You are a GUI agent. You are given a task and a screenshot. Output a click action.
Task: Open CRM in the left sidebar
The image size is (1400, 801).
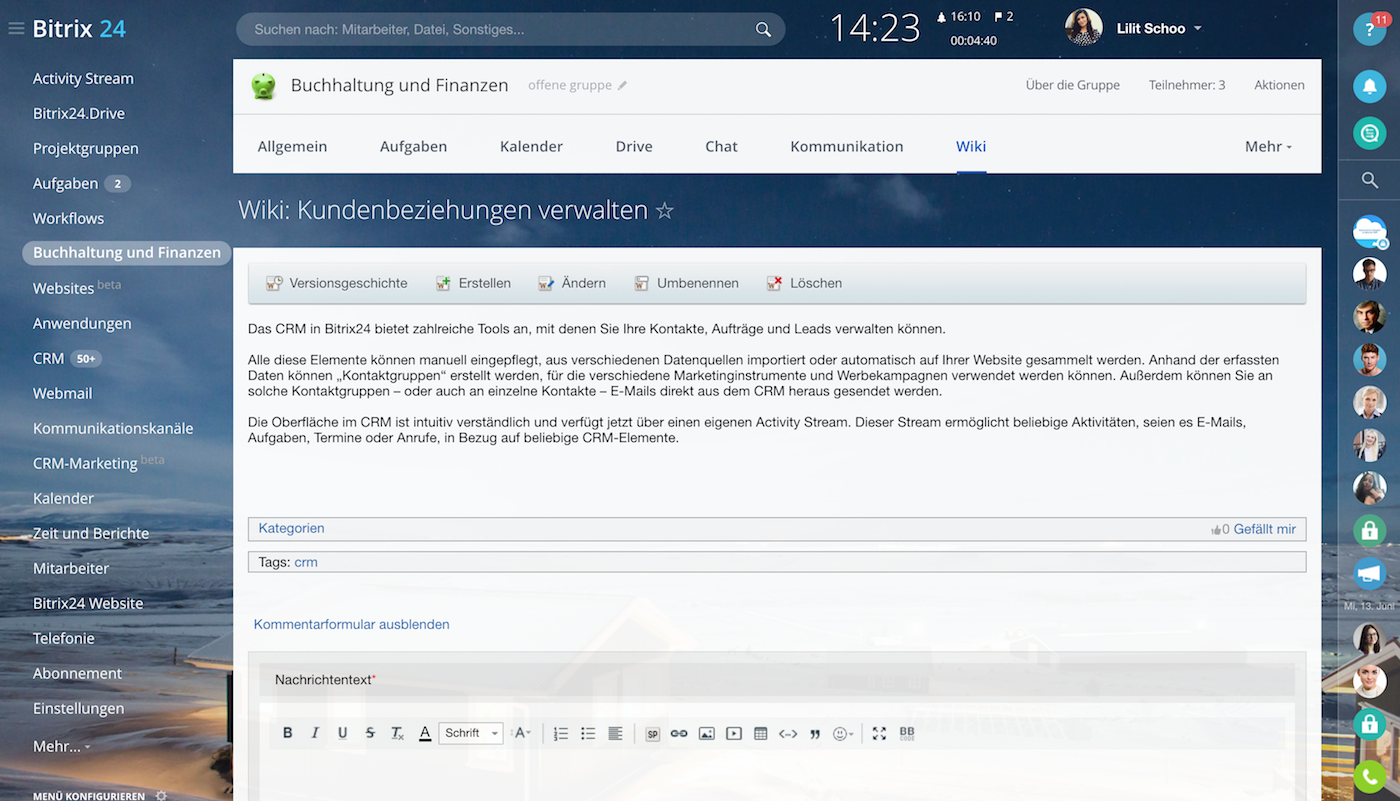click(x=48, y=358)
